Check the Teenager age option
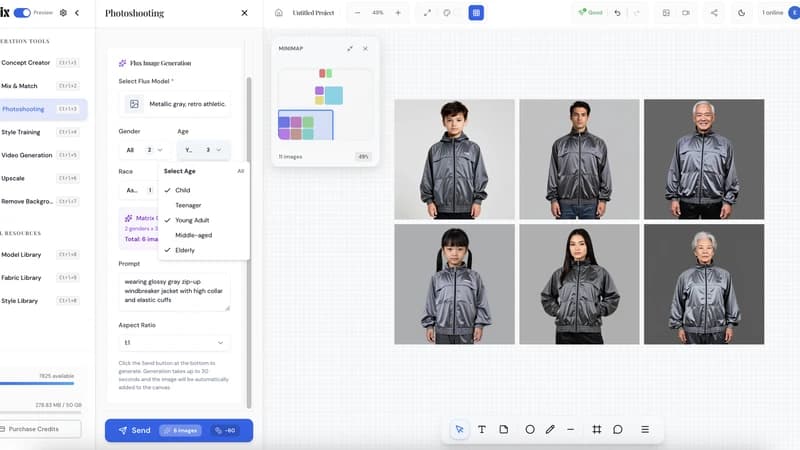Image resolution: width=800 pixels, height=450 pixels. [188, 204]
